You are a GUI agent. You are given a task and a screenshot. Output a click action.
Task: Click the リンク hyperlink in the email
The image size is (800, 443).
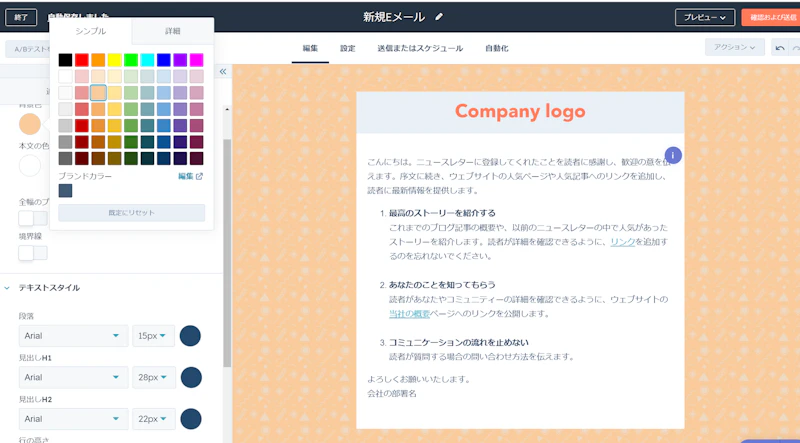pos(622,242)
